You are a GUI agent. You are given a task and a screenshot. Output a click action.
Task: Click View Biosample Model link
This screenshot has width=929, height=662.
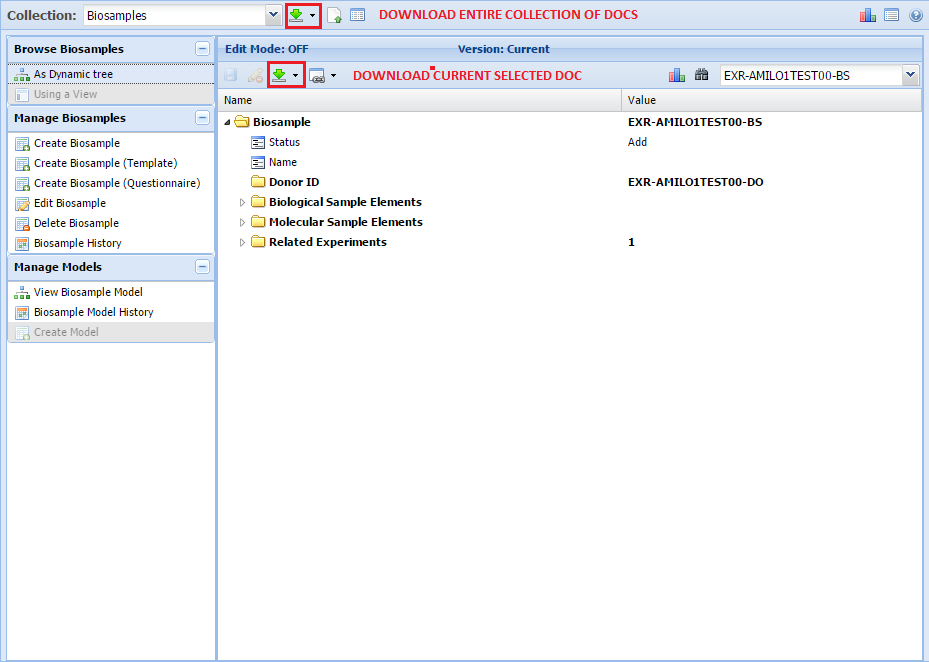88,292
